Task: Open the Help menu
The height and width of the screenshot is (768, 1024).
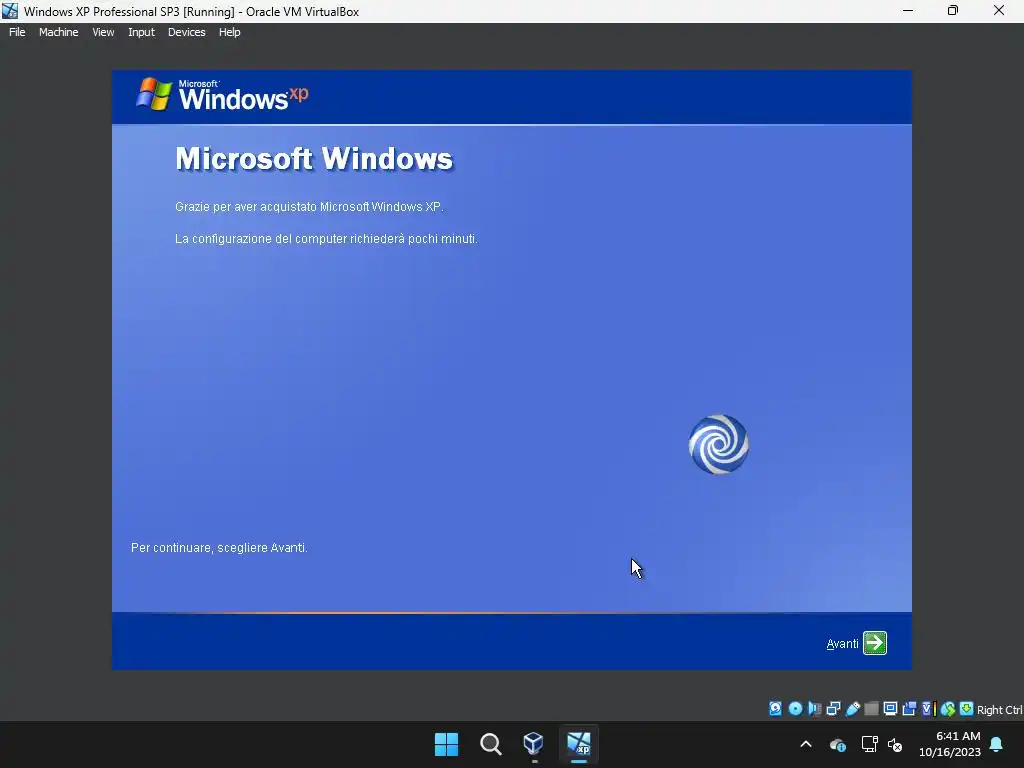Action: (230, 32)
